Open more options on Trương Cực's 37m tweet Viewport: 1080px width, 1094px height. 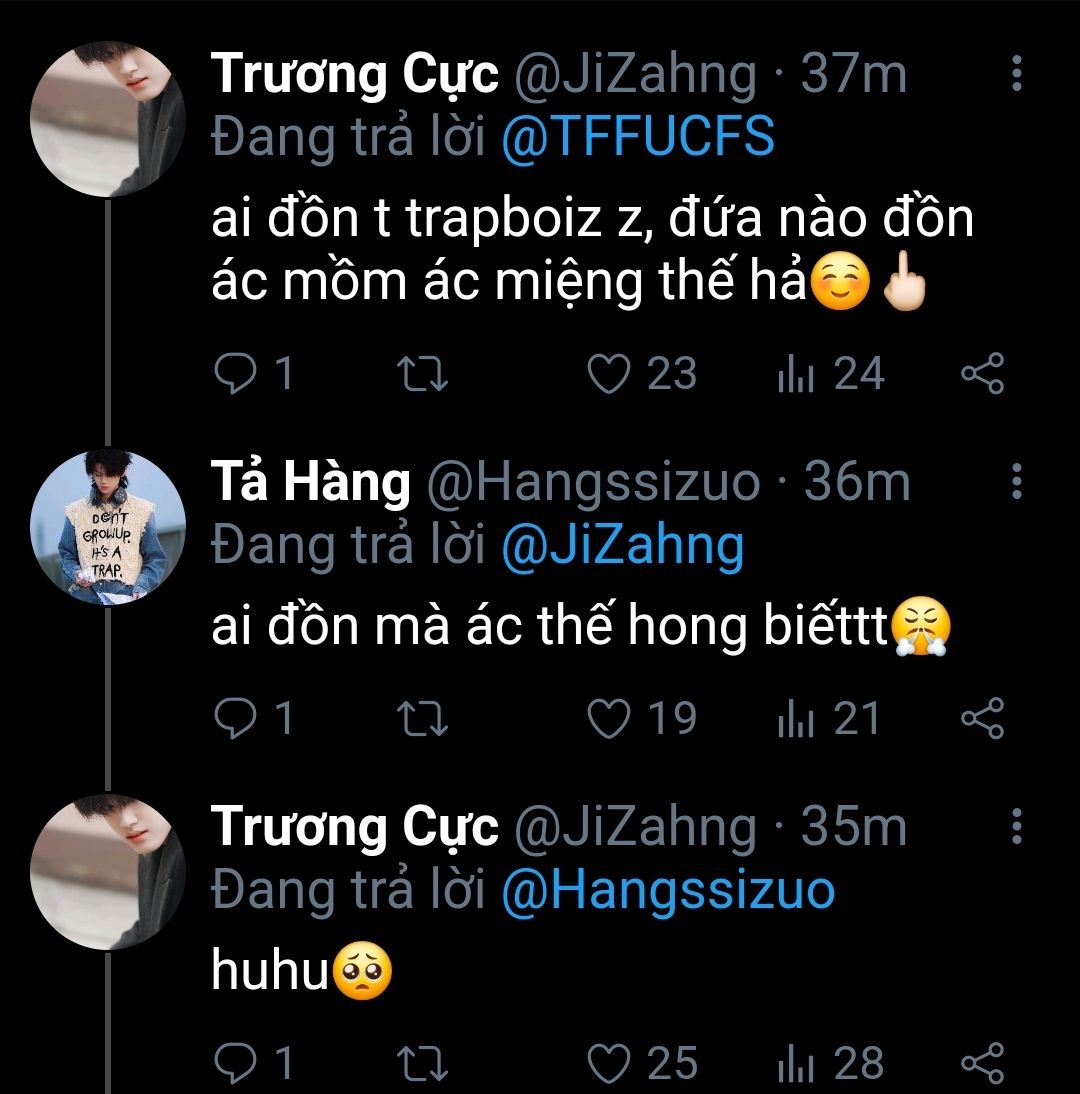[x=1016, y=73]
